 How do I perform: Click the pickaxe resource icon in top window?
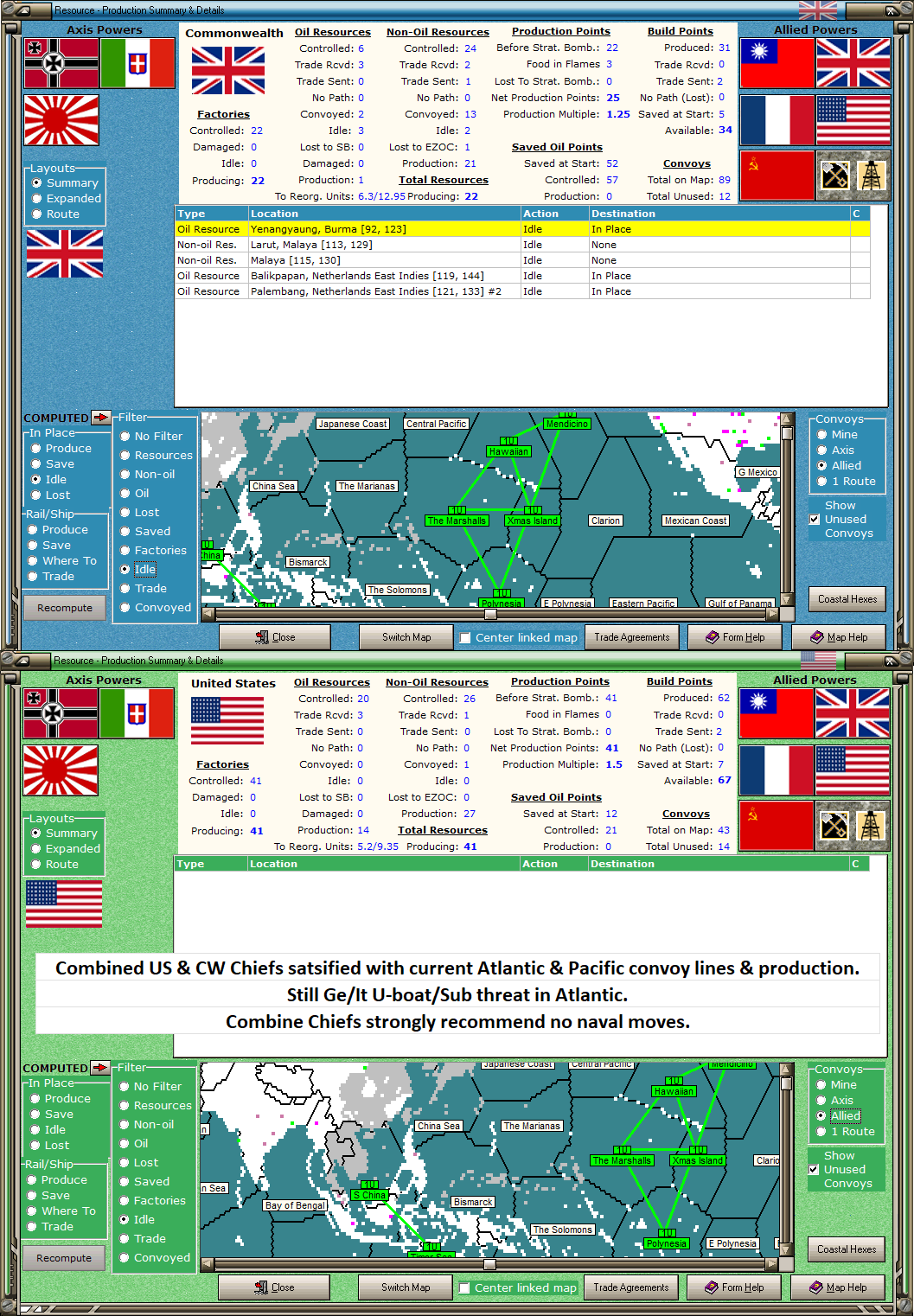pyautogui.click(x=835, y=176)
